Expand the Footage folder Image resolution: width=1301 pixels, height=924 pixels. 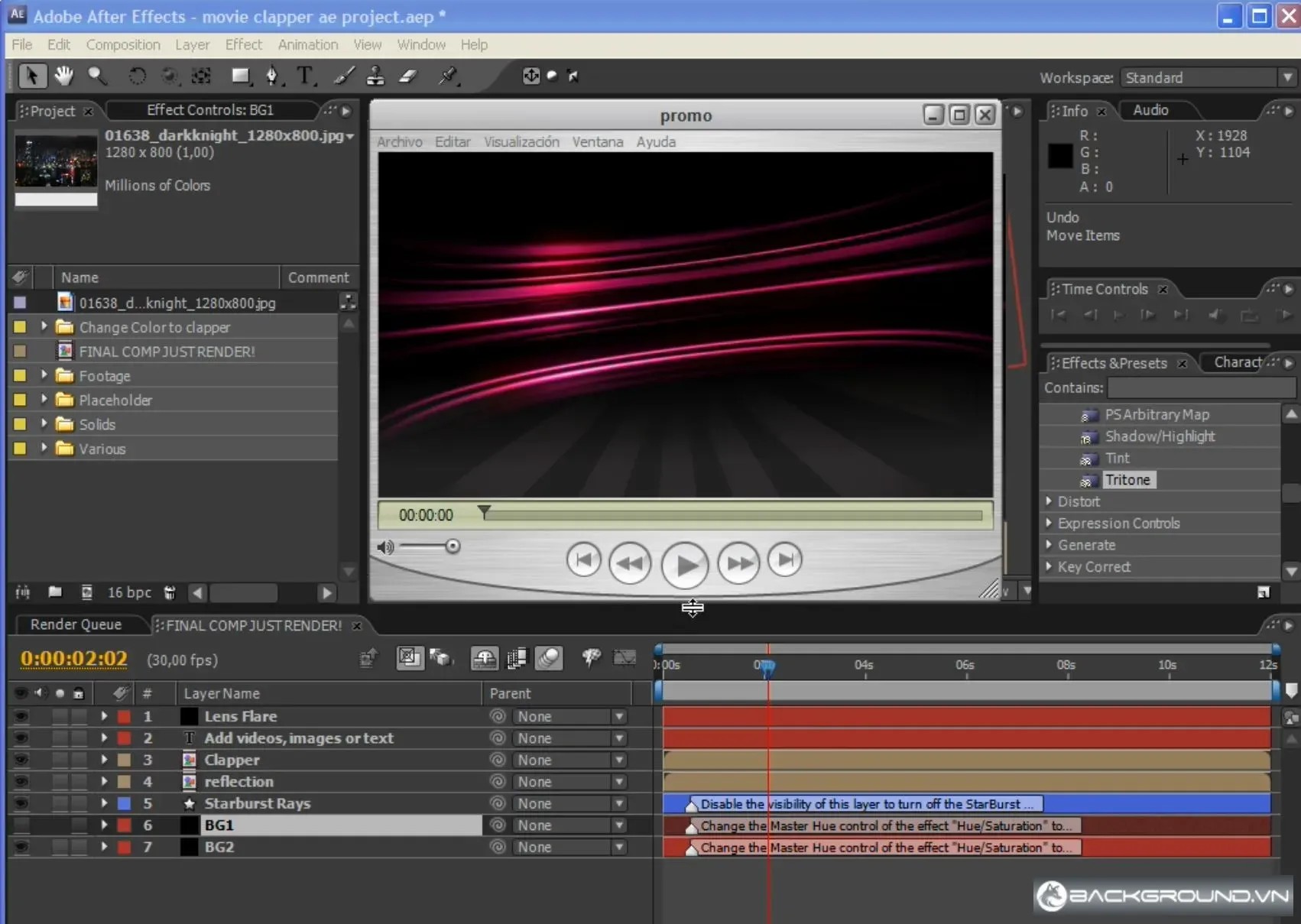click(x=44, y=375)
